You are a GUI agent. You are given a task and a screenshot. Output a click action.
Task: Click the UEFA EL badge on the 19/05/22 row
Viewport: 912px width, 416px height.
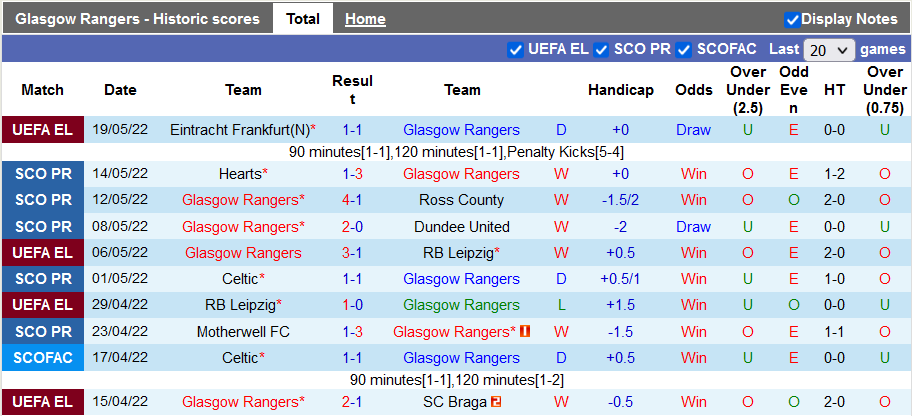(x=42, y=130)
